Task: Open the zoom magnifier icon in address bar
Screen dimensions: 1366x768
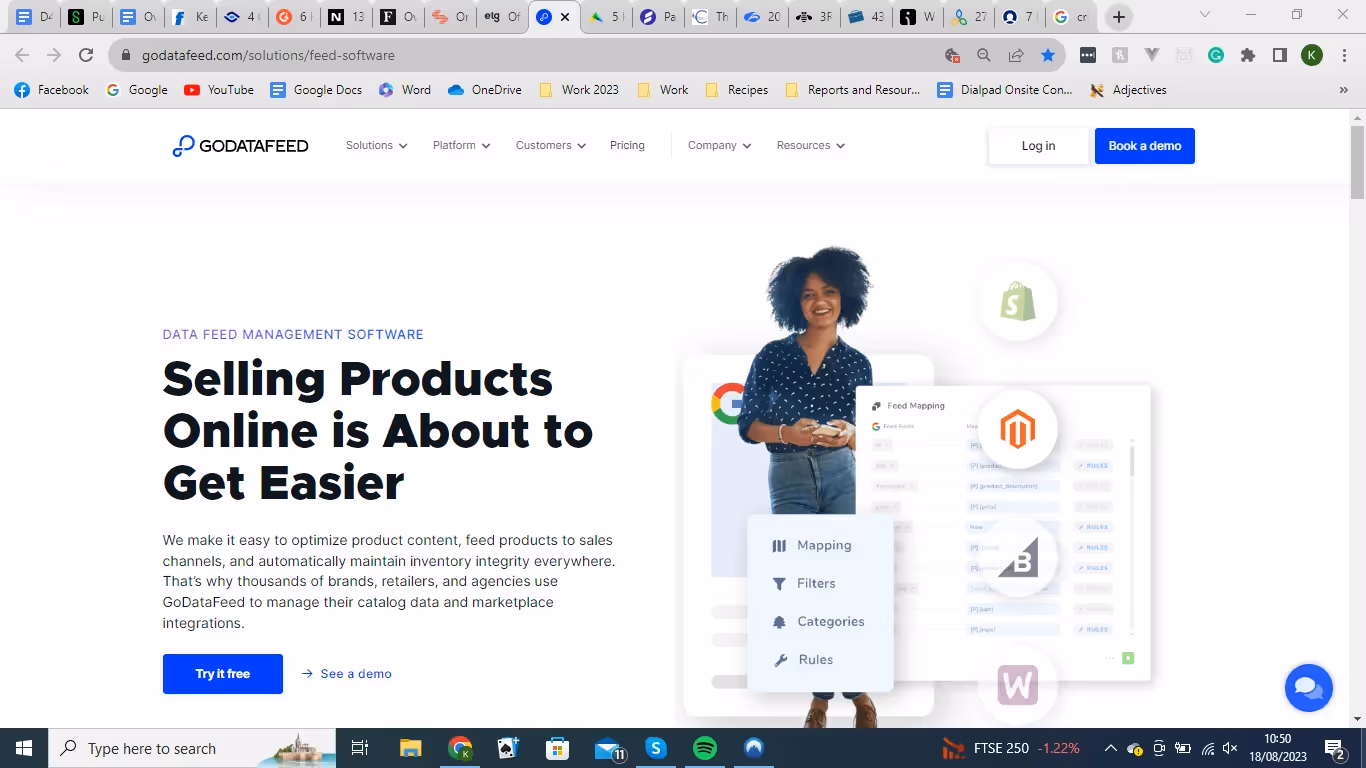Action: [x=983, y=56]
